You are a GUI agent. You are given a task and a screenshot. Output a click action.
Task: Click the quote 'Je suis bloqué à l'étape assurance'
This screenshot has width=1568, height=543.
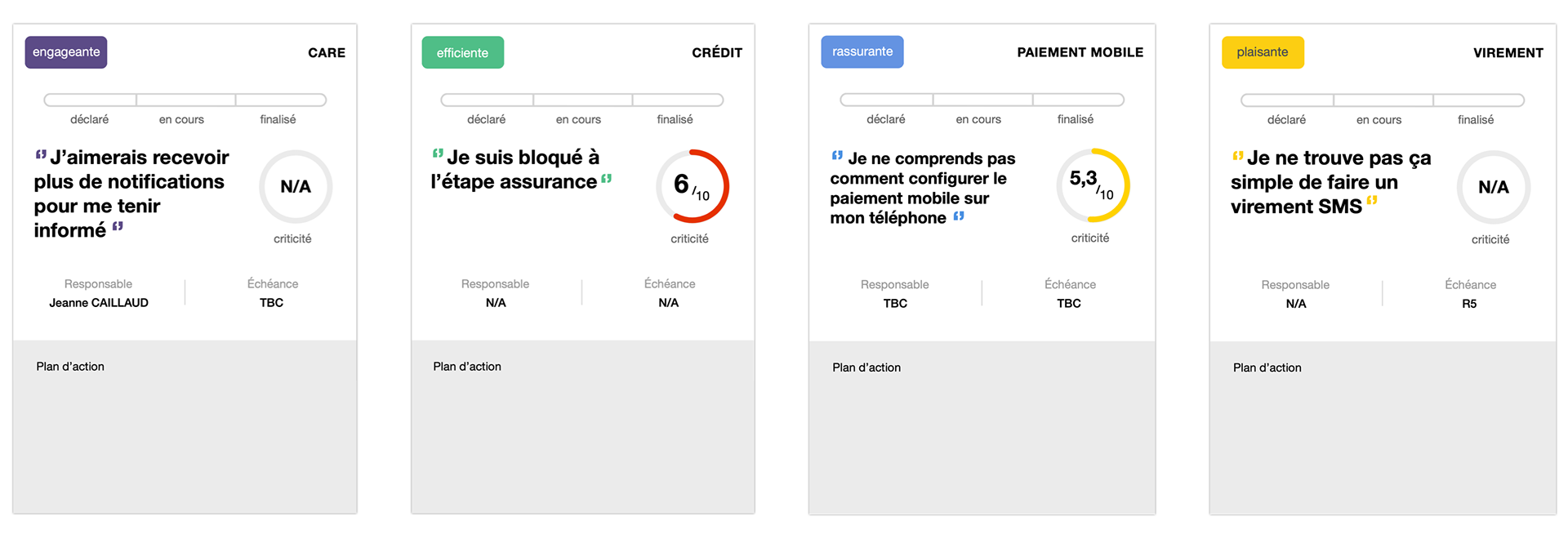click(522, 169)
